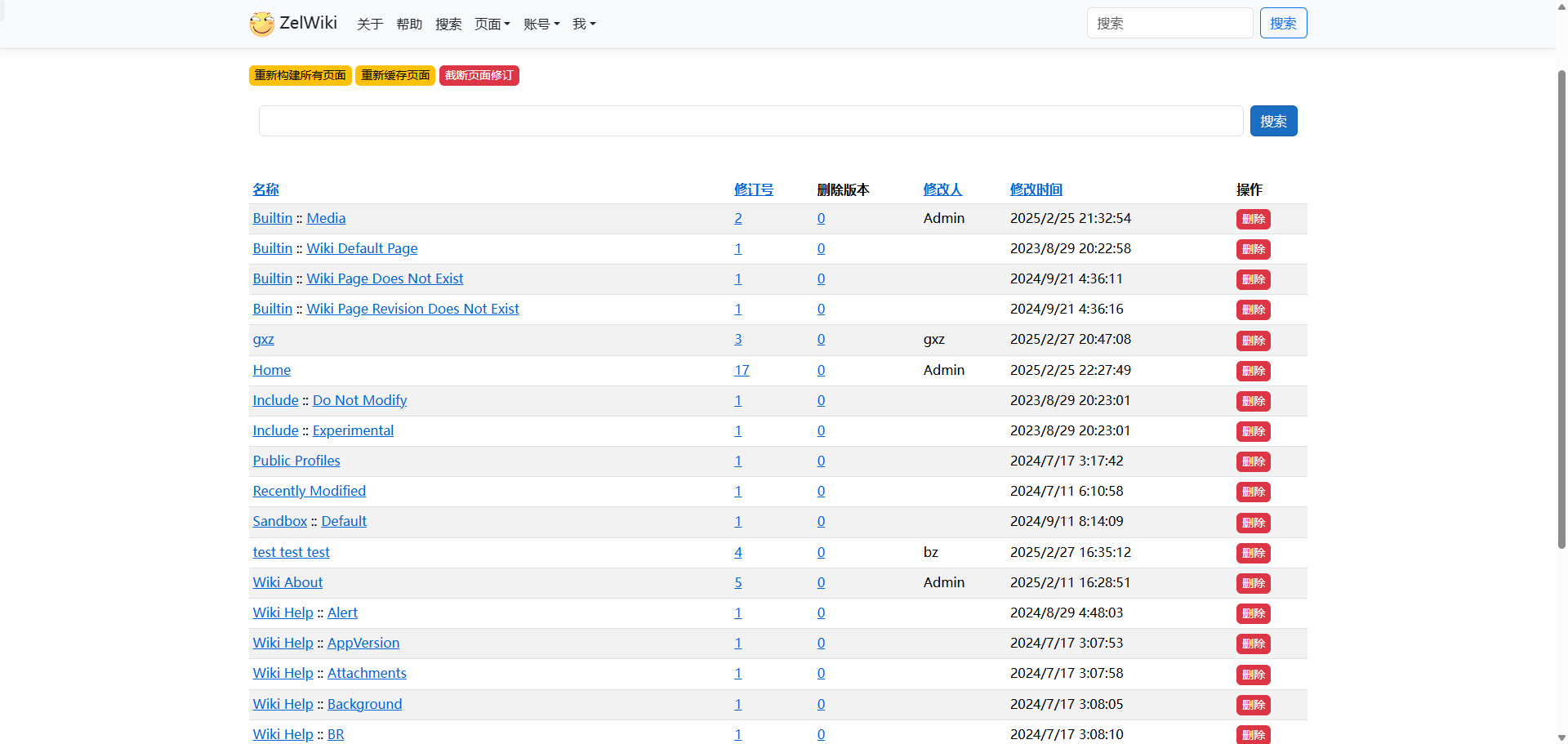This screenshot has width=1568, height=744.
Task: Go to the 帮助 menu item
Action: (x=409, y=25)
